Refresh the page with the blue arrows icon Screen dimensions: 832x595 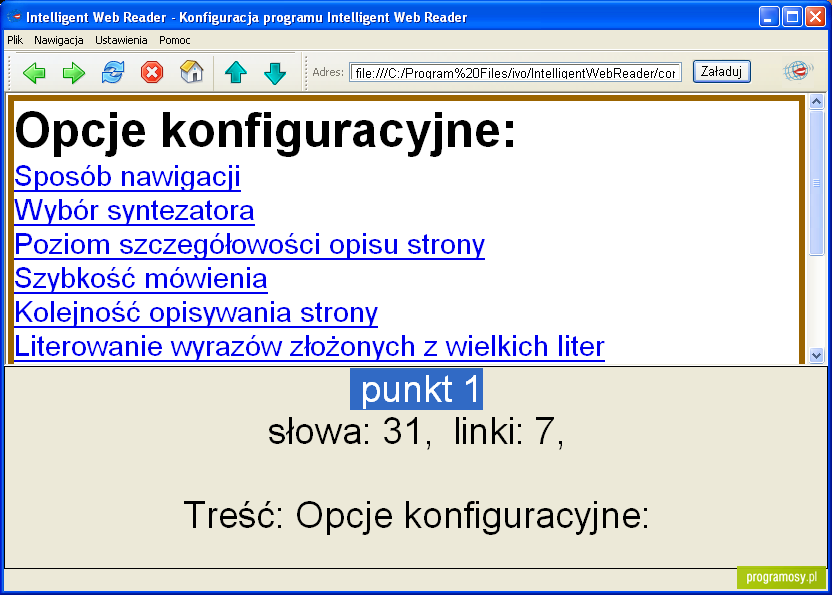pos(113,72)
